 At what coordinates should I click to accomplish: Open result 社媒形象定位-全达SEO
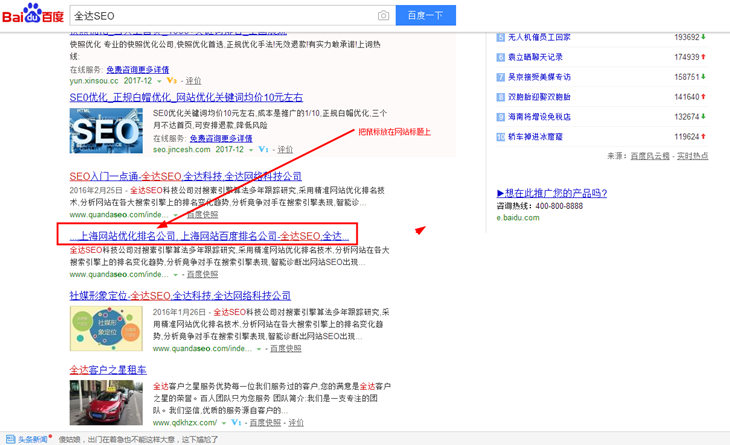180,296
